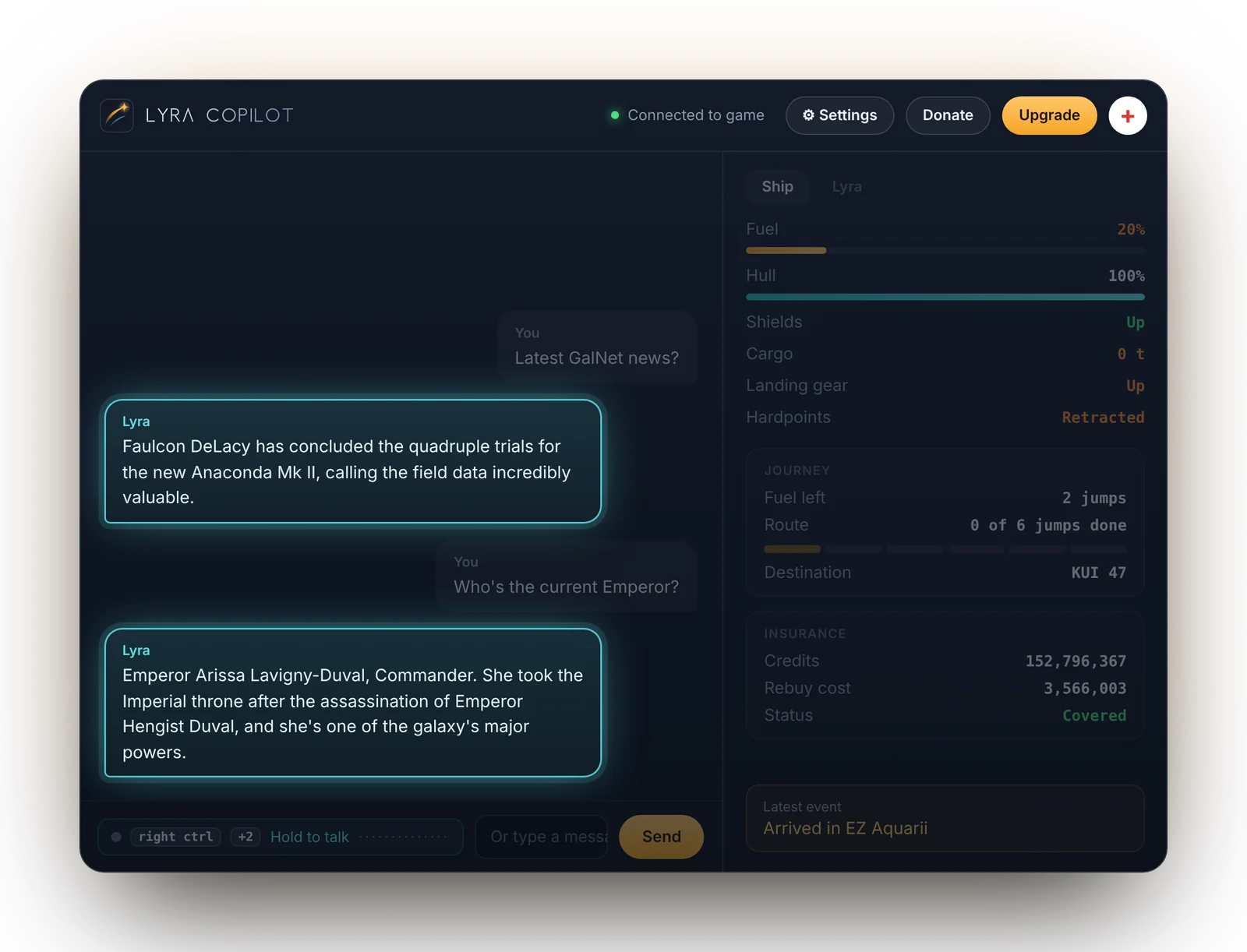
Task: Switch to the Lyra tab
Action: [x=846, y=186]
